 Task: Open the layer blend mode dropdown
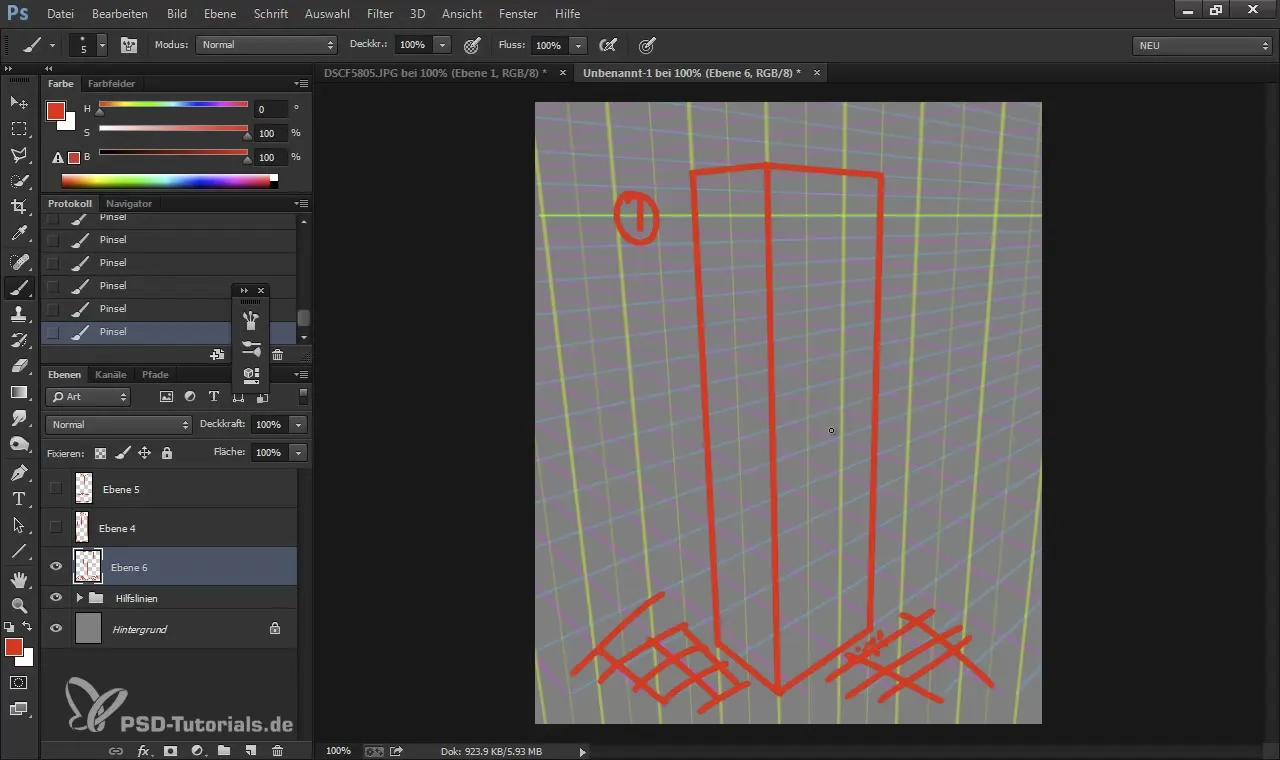118,425
